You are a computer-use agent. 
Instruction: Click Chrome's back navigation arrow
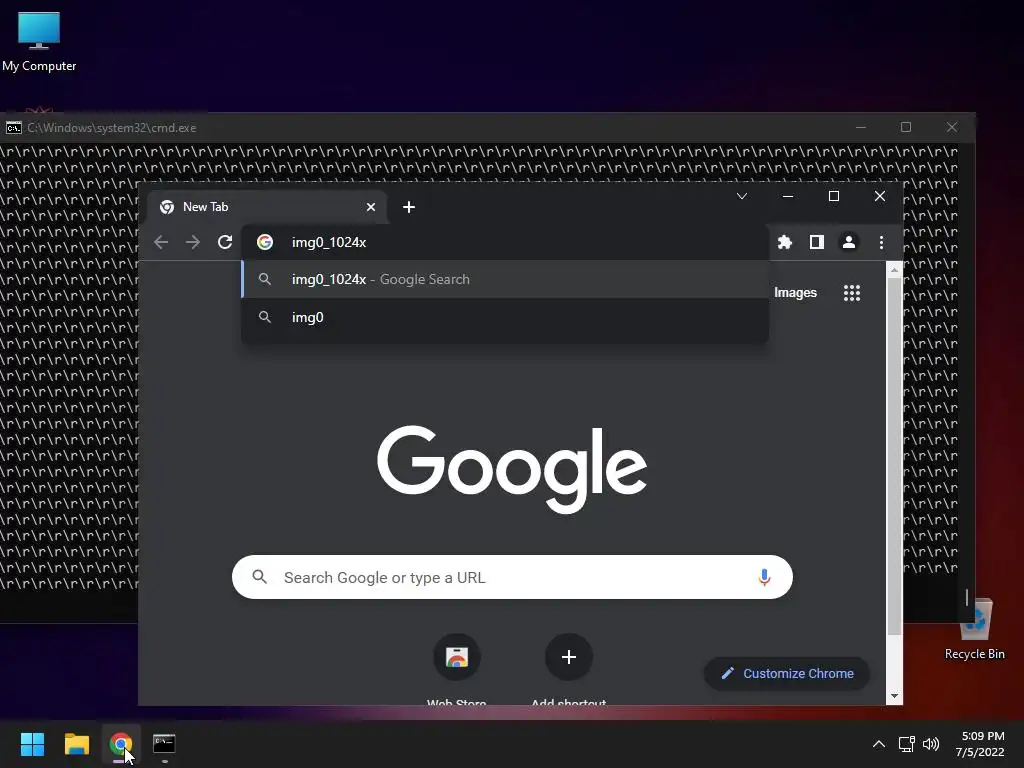161,242
